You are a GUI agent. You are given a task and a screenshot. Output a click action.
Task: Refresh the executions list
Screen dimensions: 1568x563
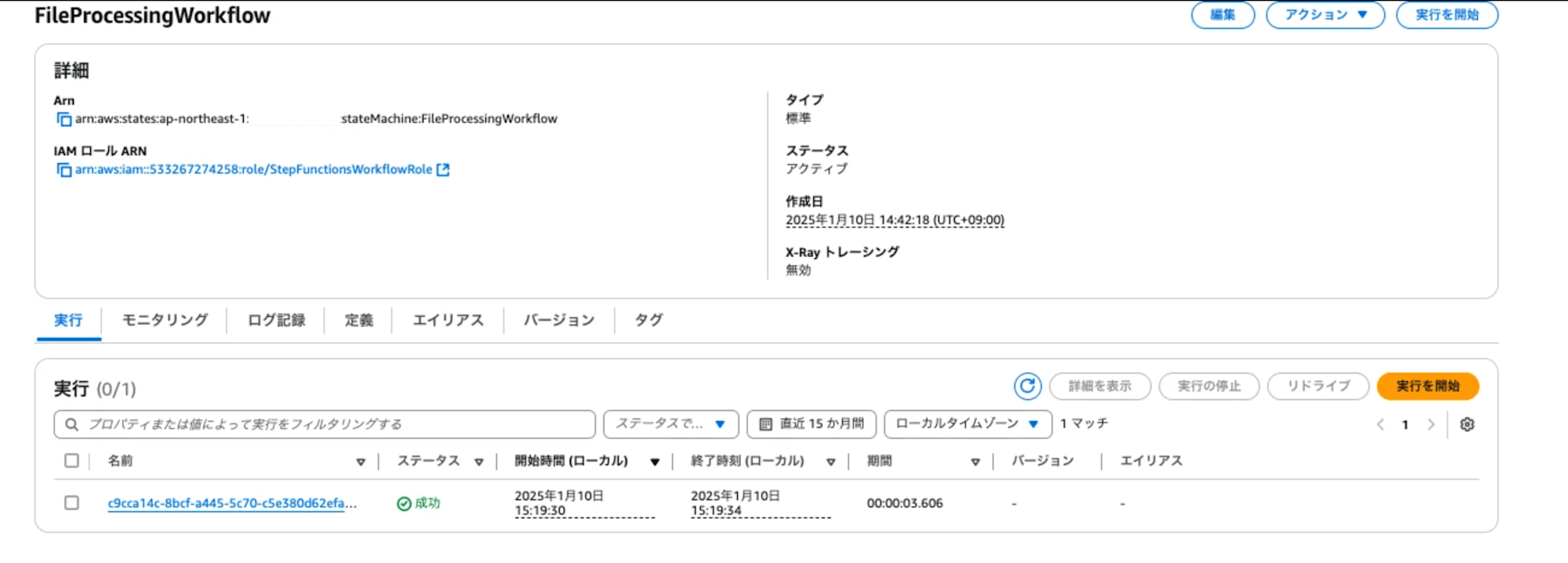1027,386
